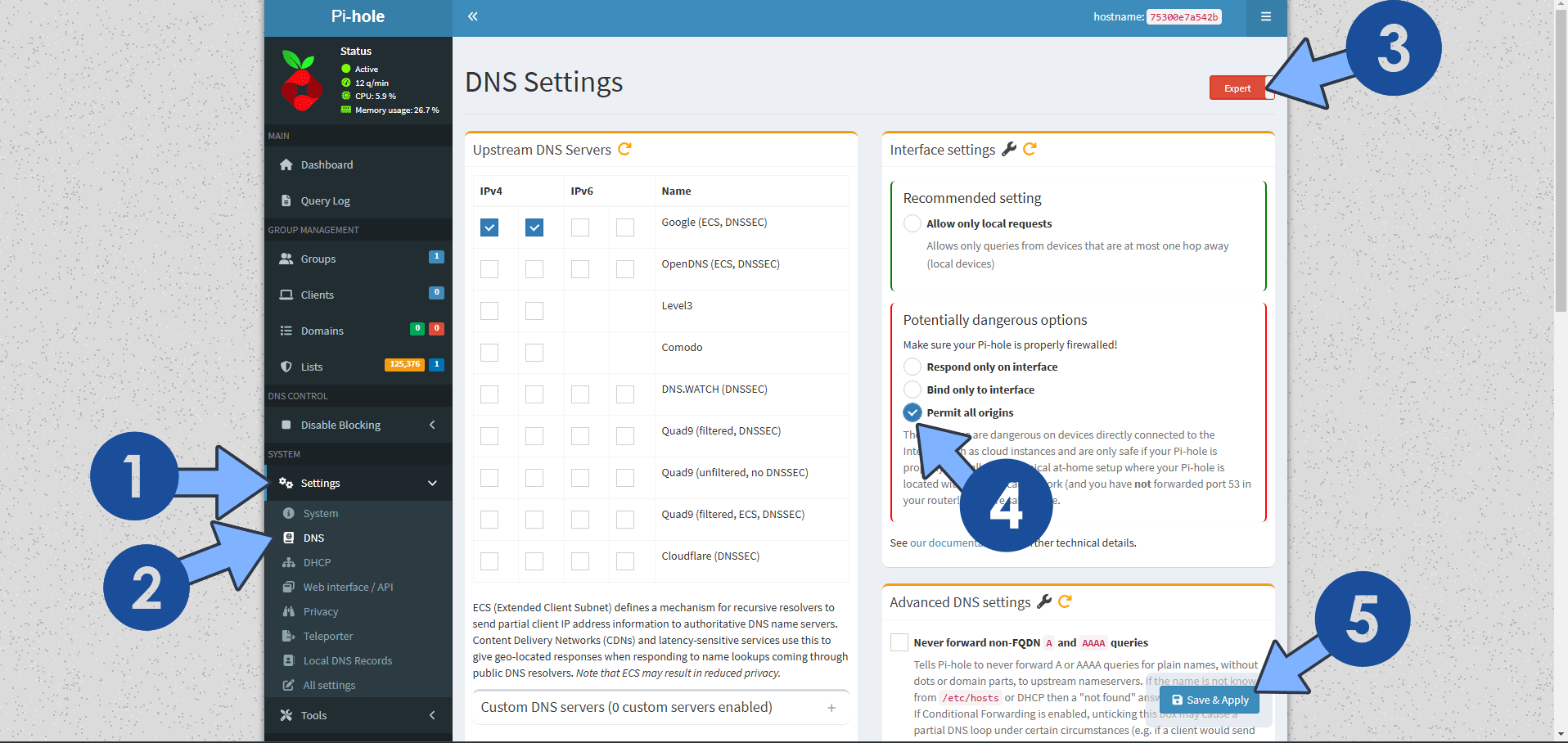Enable first Quad9 (unfiltered, no DNSSEC) IPv4 checkbox

coord(489,478)
